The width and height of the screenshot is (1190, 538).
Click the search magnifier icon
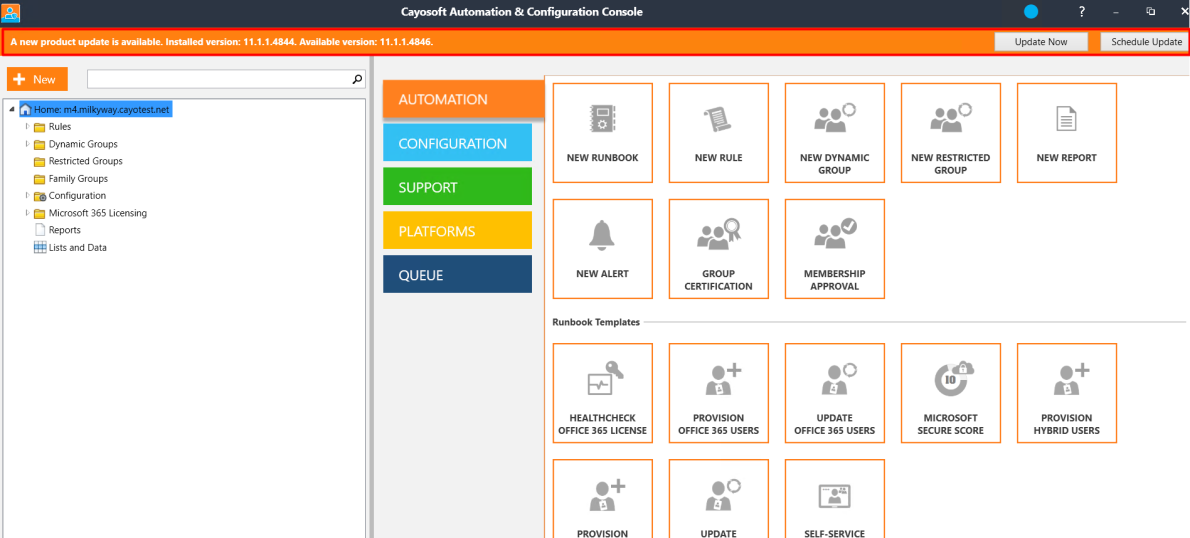pos(357,79)
